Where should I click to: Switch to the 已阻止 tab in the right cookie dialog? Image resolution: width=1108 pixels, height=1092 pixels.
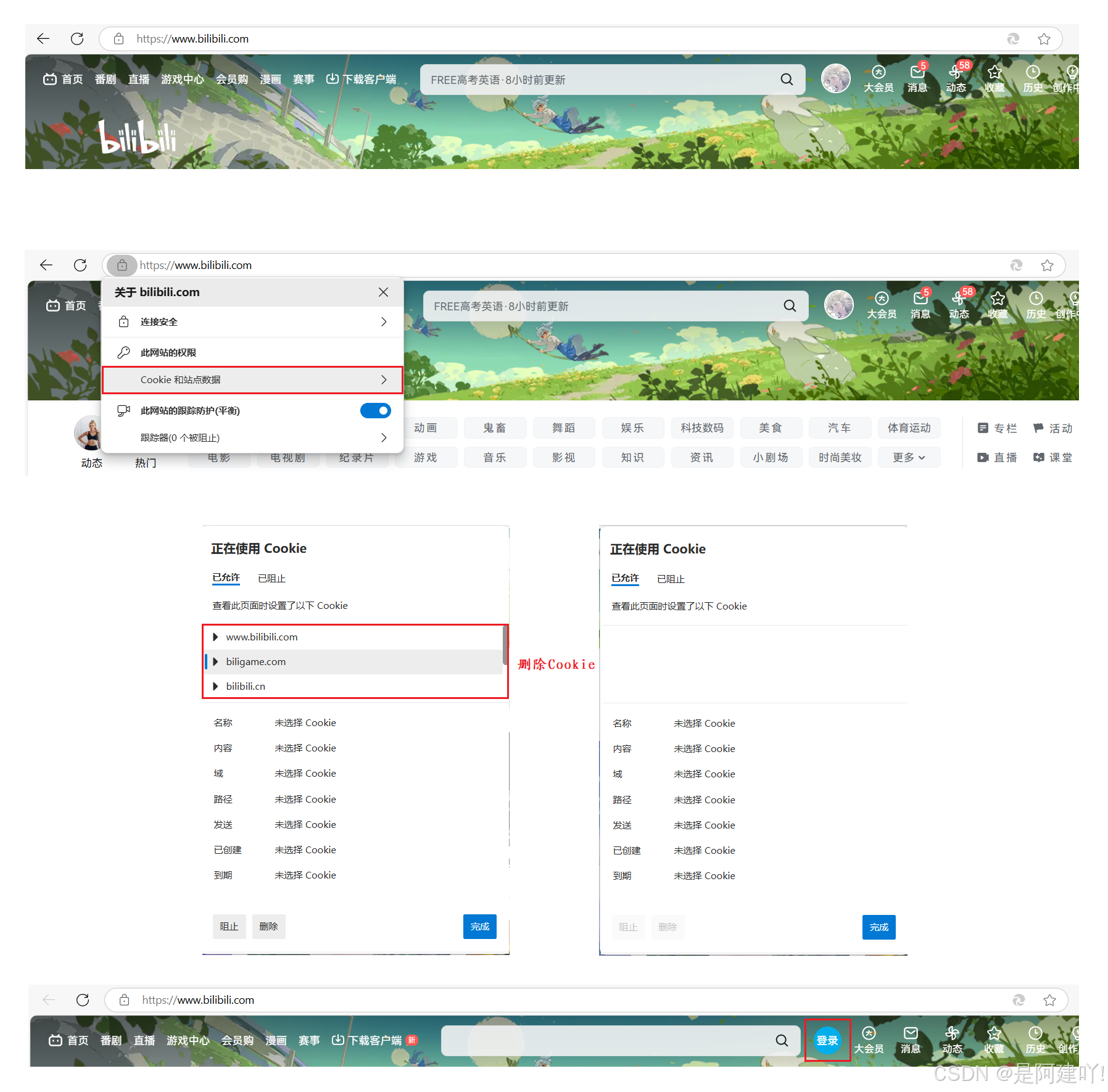click(671, 579)
